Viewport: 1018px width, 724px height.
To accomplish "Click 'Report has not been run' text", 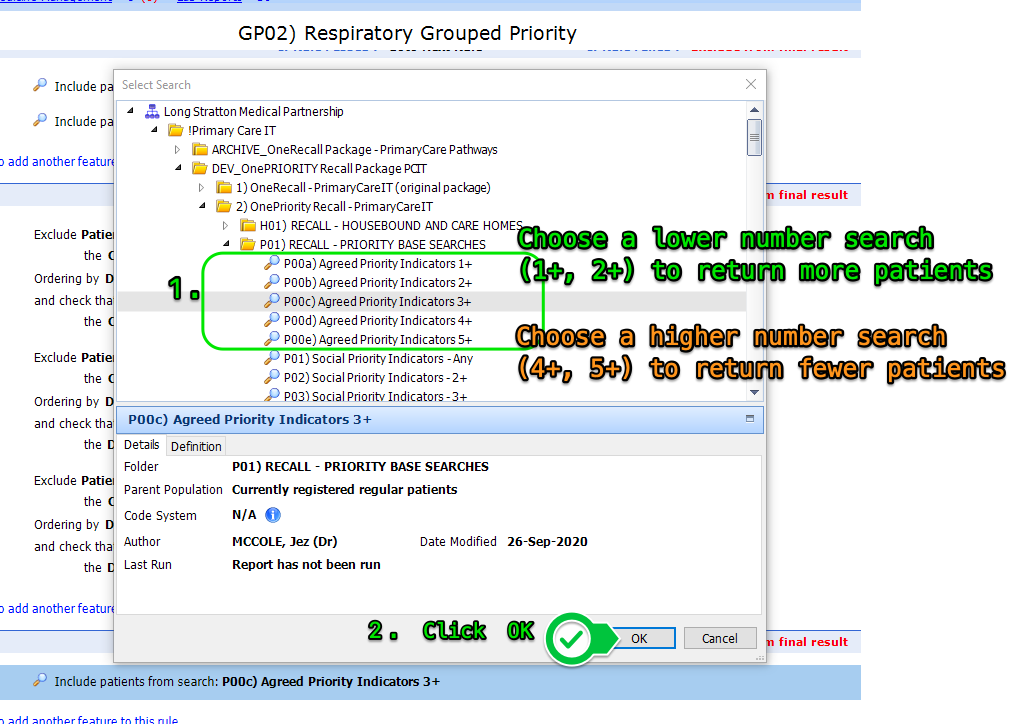I will pos(306,564).
